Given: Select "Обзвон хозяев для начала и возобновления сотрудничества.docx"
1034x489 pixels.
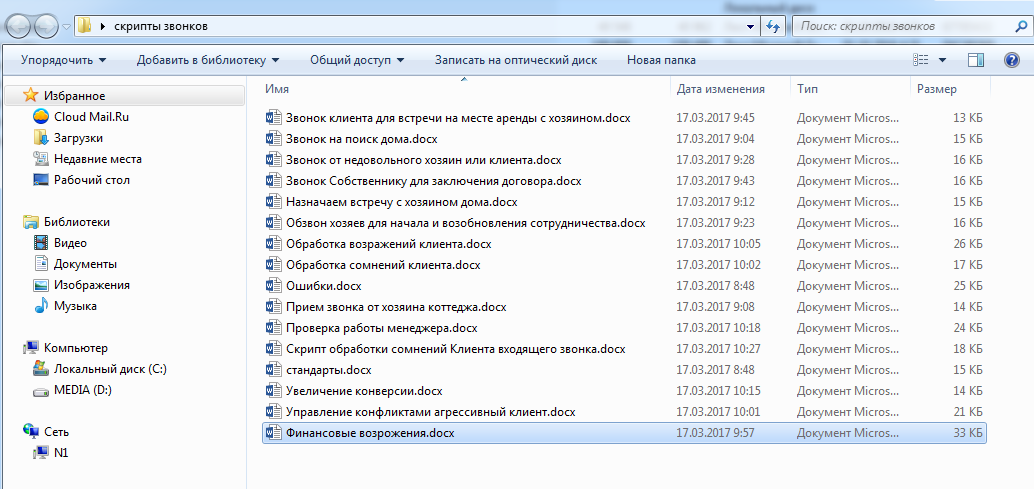Looking at the screenshot, I should pyautogui.click(x=466, y=223).
